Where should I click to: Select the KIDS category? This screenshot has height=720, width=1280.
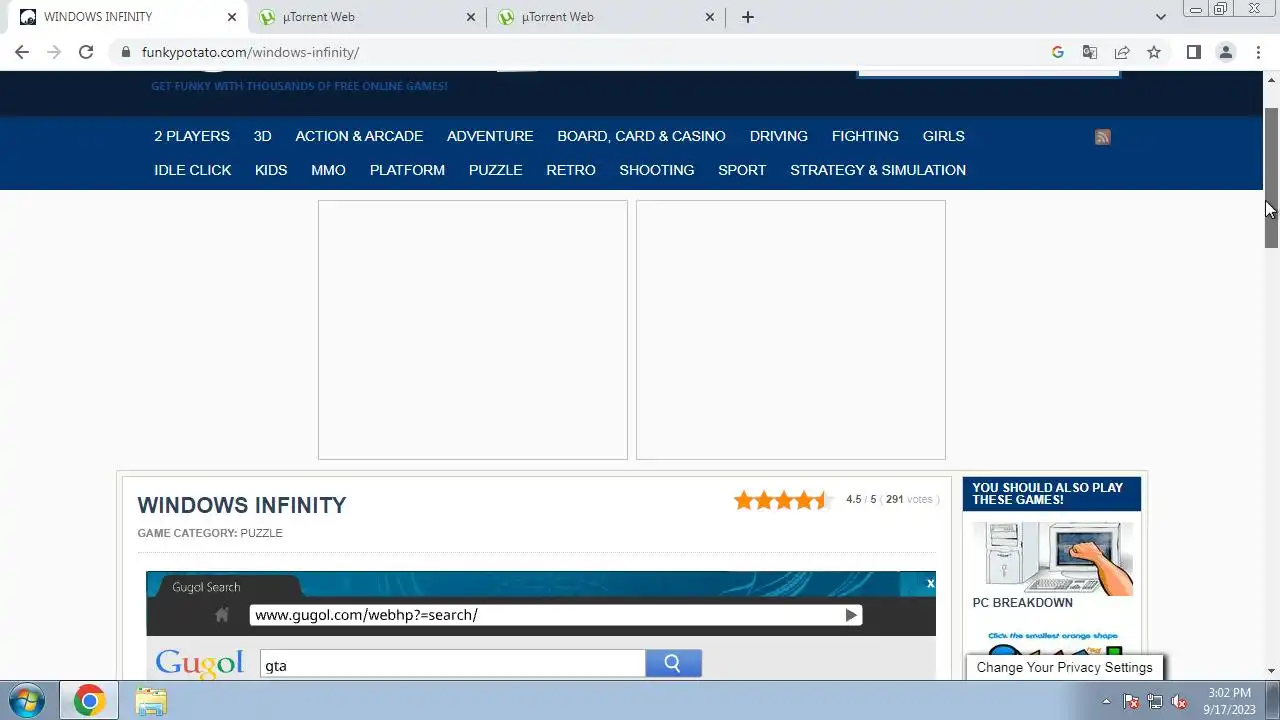pos(271,170)
